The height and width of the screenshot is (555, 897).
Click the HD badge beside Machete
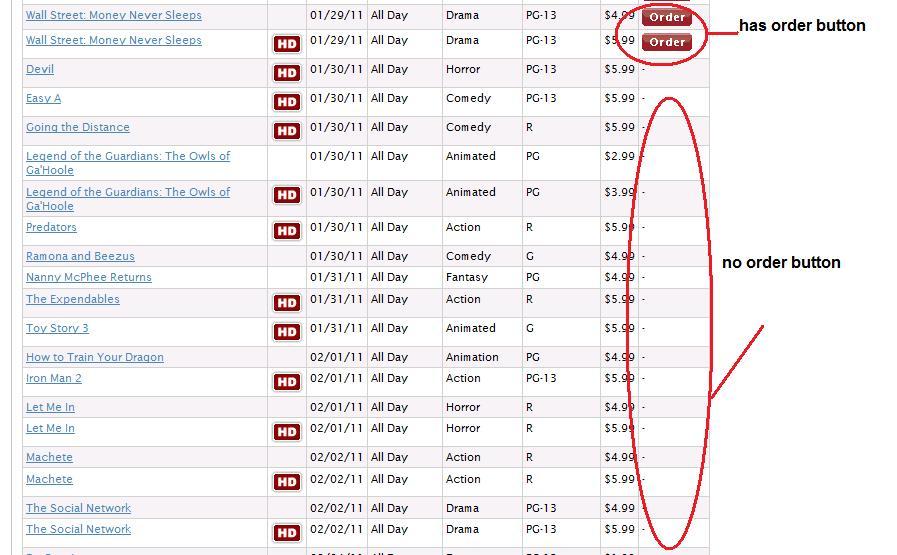point(287,482)
